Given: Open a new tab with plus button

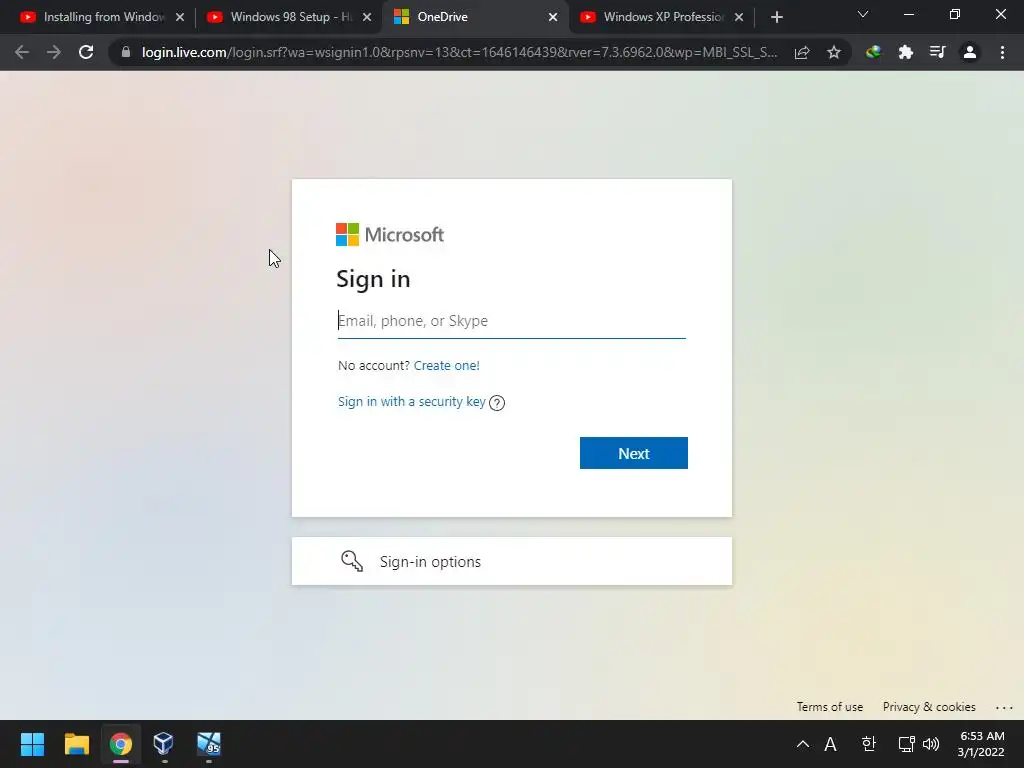Looking at the screenshot, I should pos(776,17).
